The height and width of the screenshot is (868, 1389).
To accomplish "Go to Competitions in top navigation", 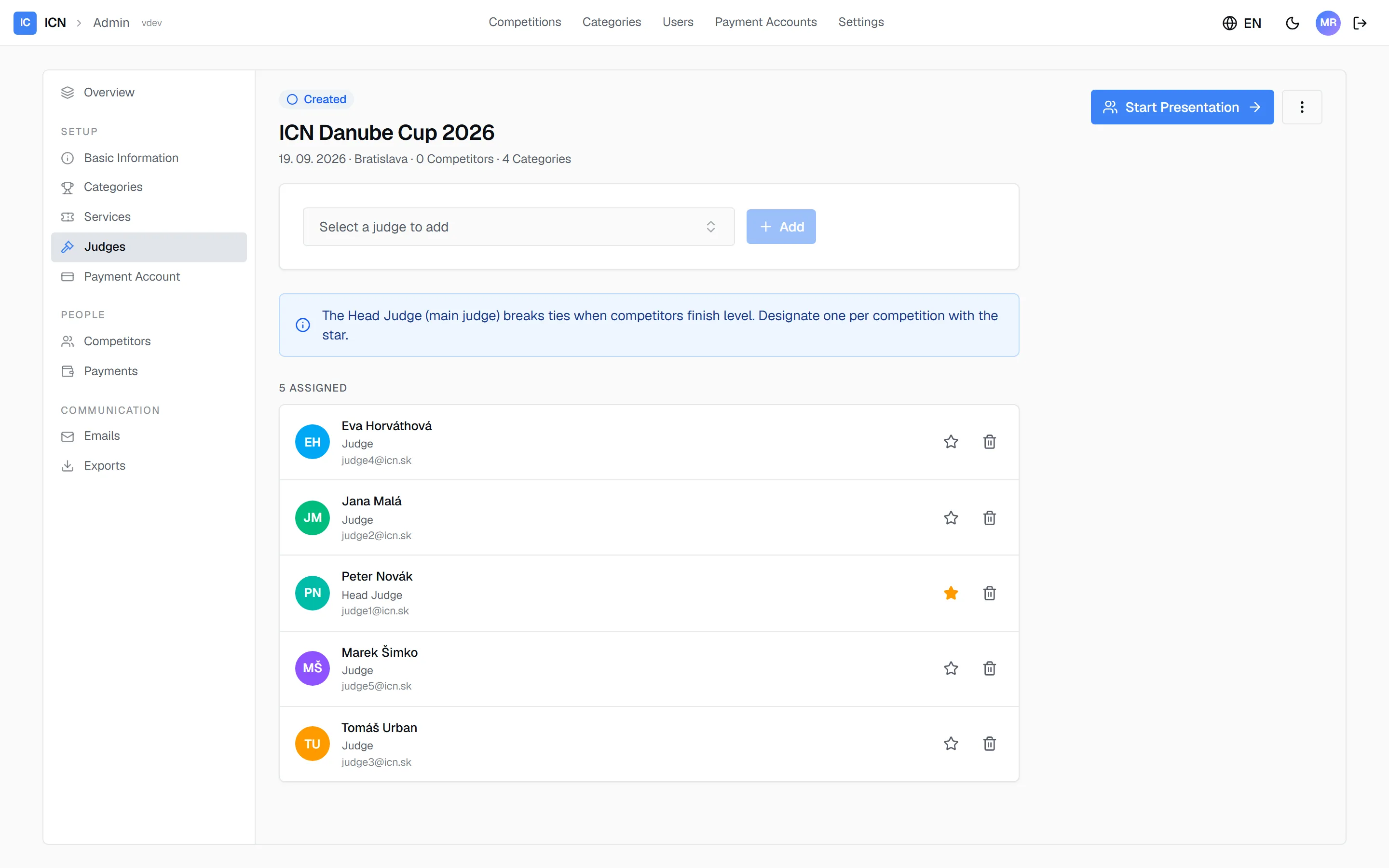I will (525, 22).
